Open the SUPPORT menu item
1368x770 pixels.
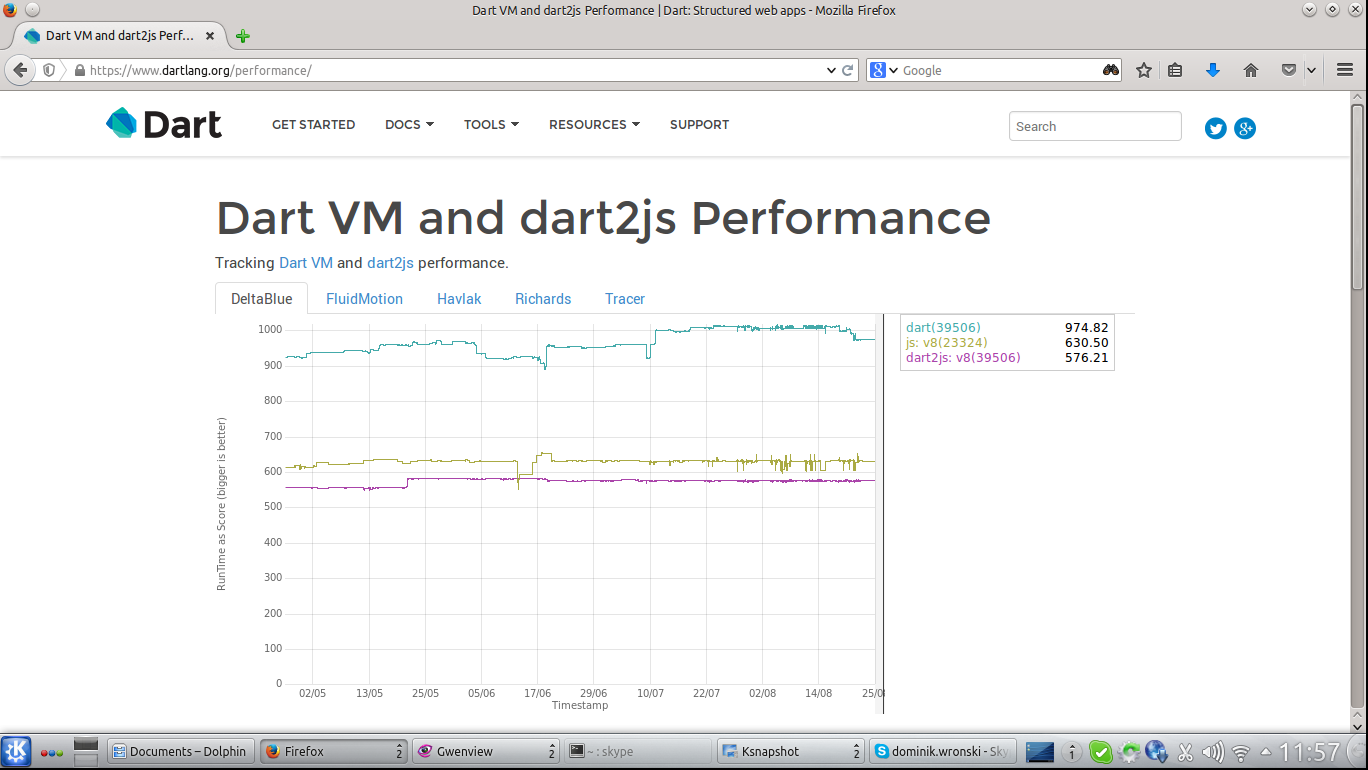tap(699, 125)
